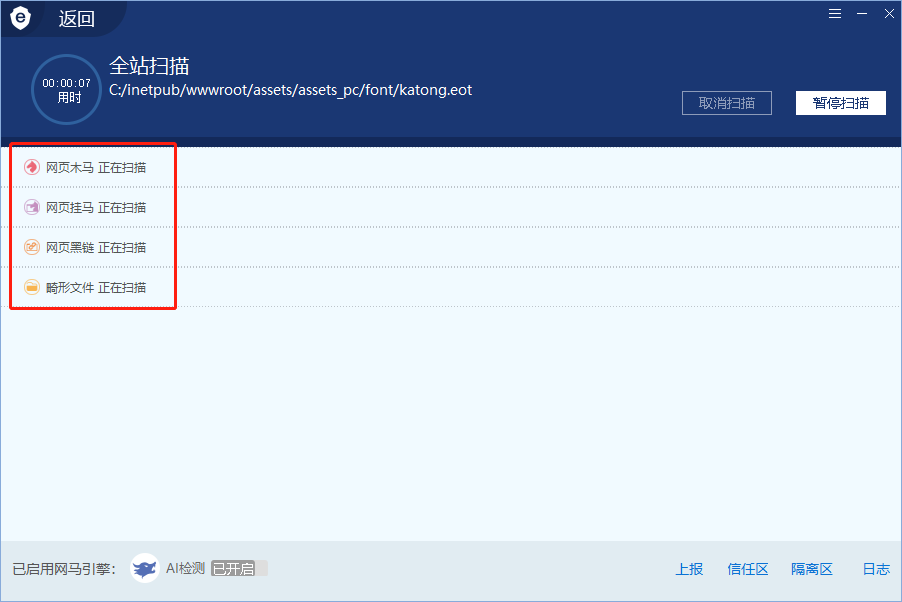Select the 网页木马 正在扫描 row text
This screenshot has height=602, width=902.
point(96,167)
